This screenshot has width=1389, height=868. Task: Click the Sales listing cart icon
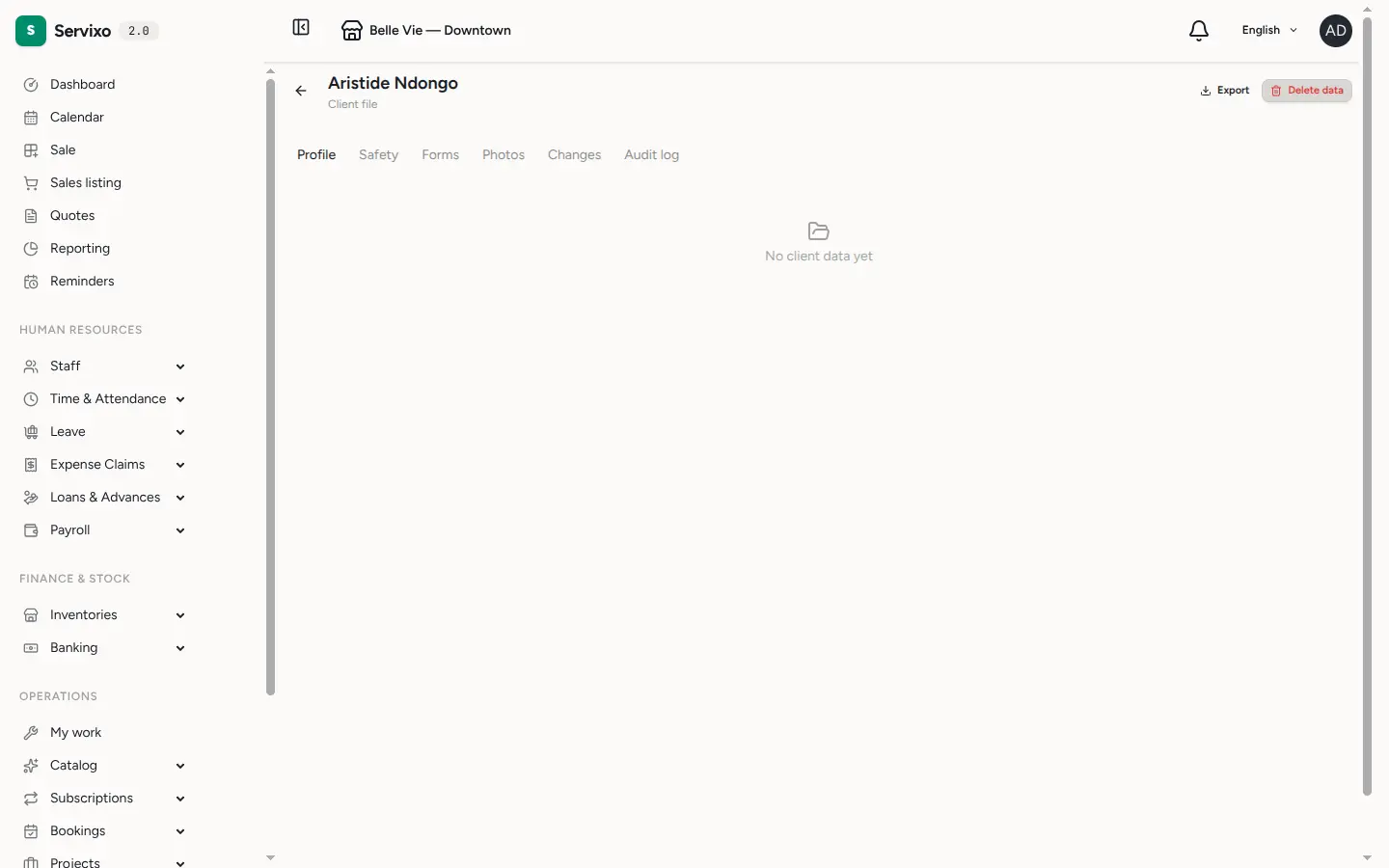[x=31, y=183]
